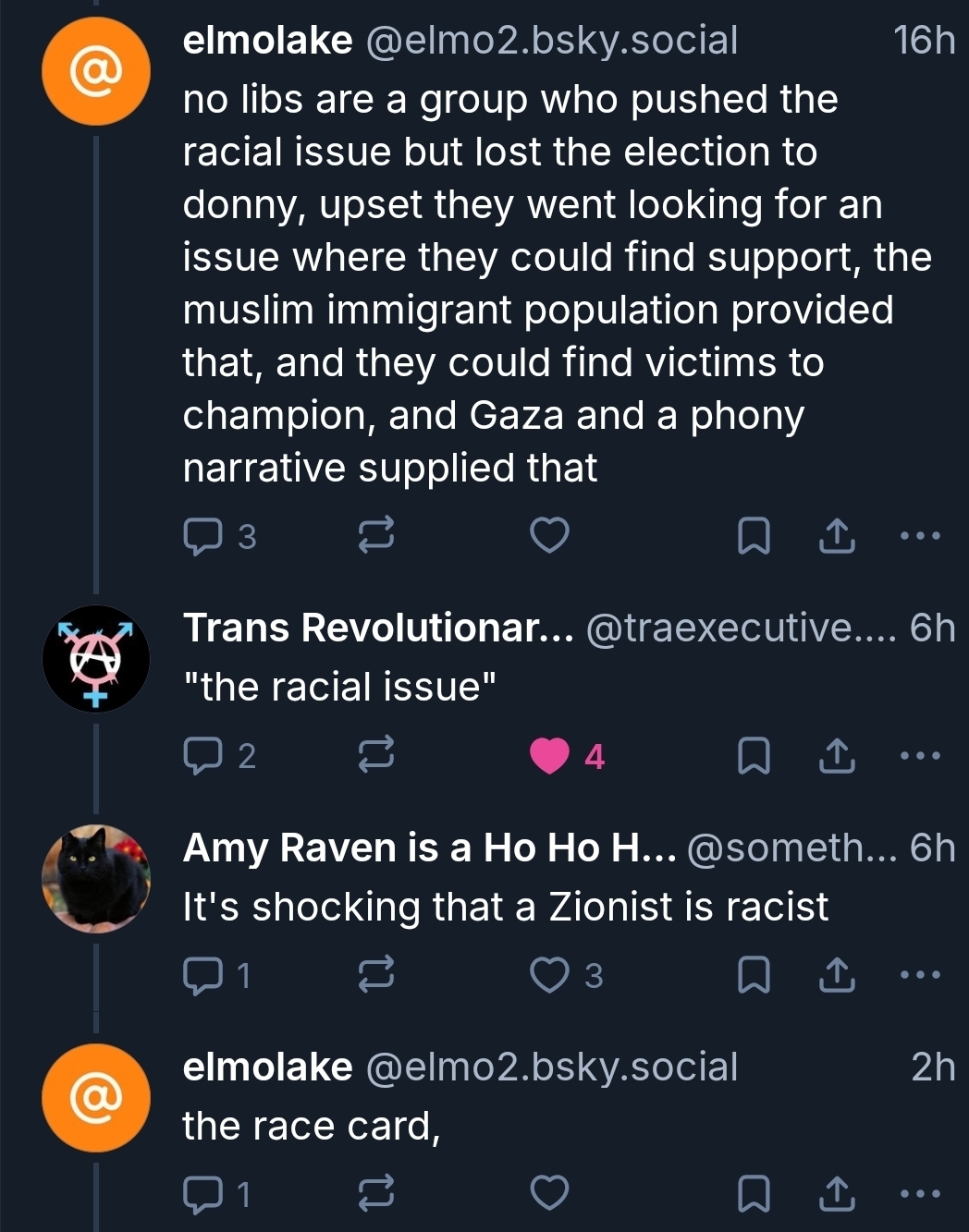Reply to Trans Revolutionary's post
Screen dimensions: 969x1232
click(202, 756)
